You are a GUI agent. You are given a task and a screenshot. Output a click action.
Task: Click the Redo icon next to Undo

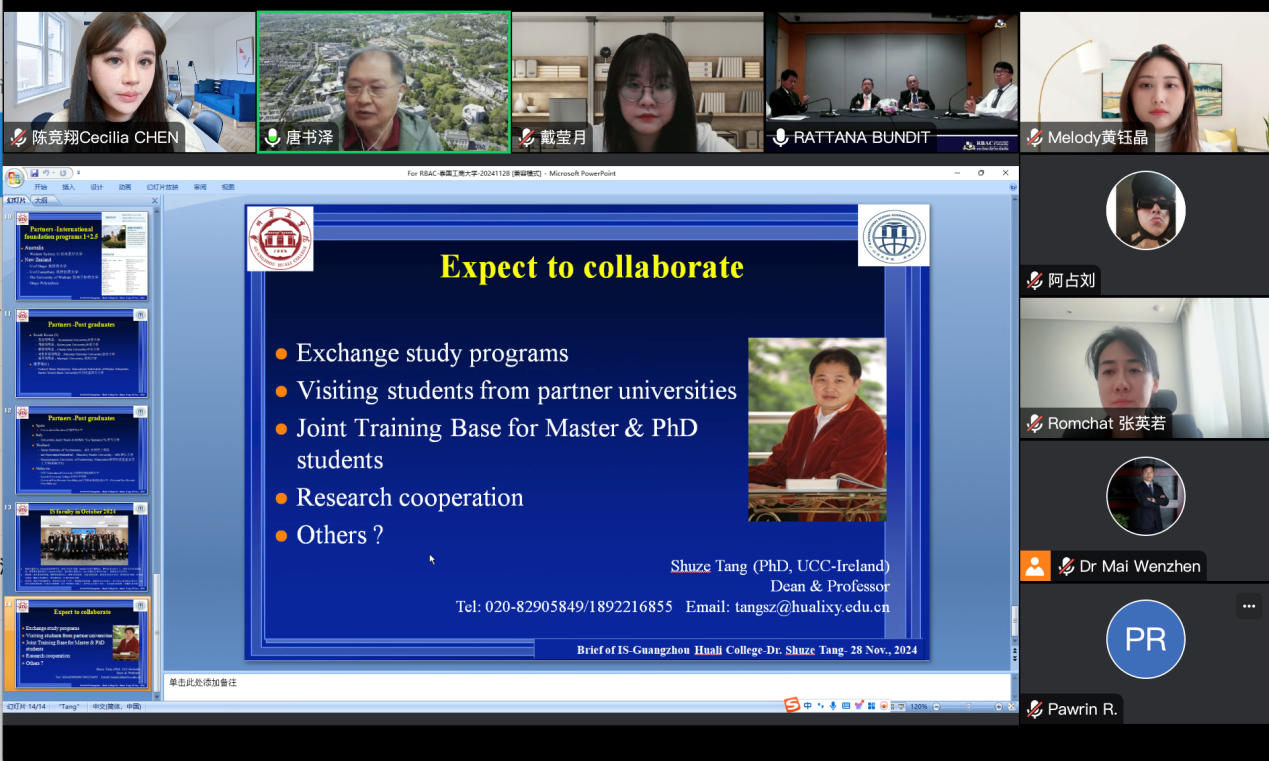point(62,173)
